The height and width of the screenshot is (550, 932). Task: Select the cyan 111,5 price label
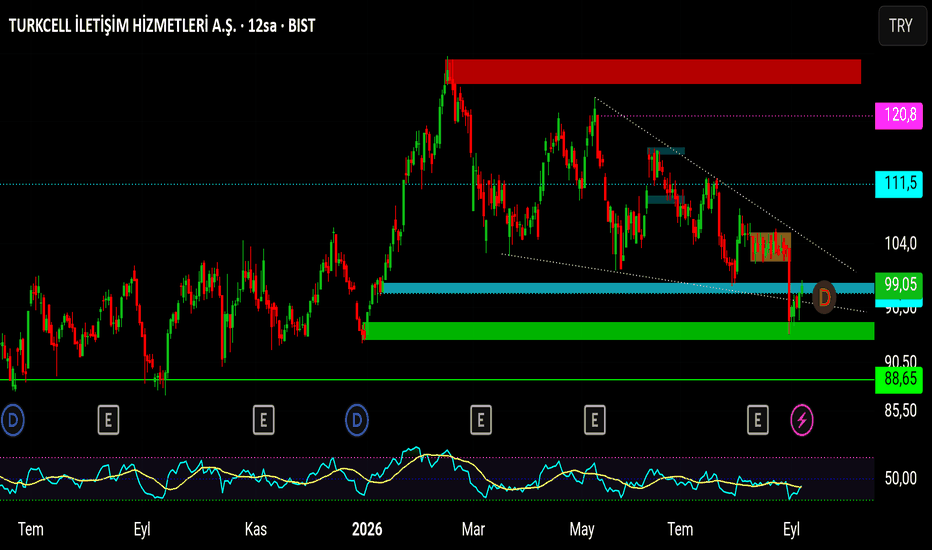pos(899,184)
